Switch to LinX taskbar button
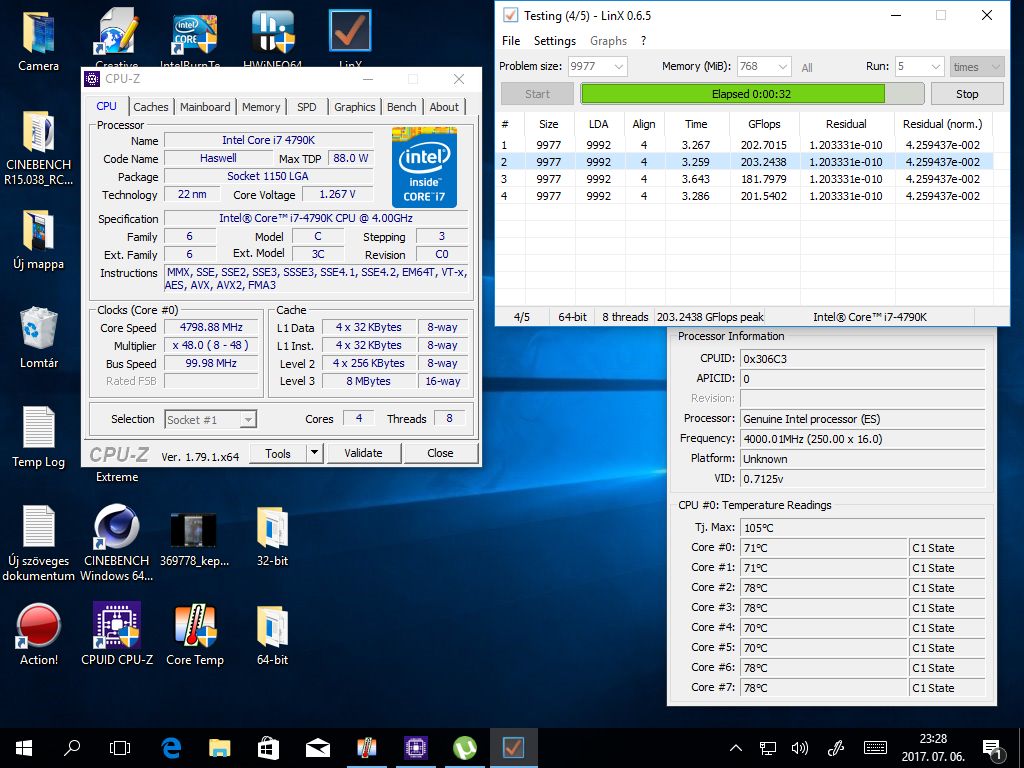1024x768 pixels. pos(513,748)
